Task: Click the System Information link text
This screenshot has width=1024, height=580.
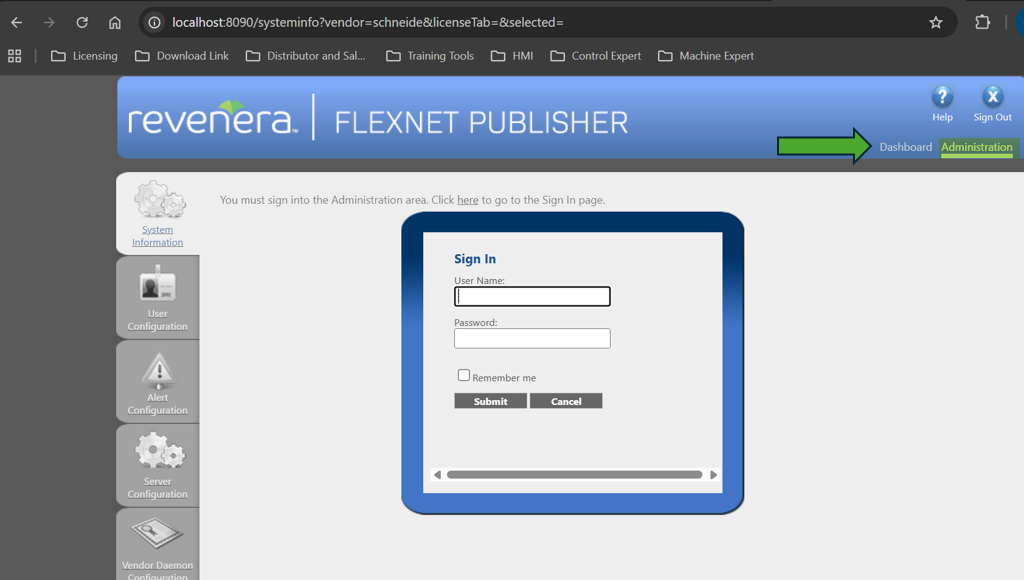Action: (157, 236)
